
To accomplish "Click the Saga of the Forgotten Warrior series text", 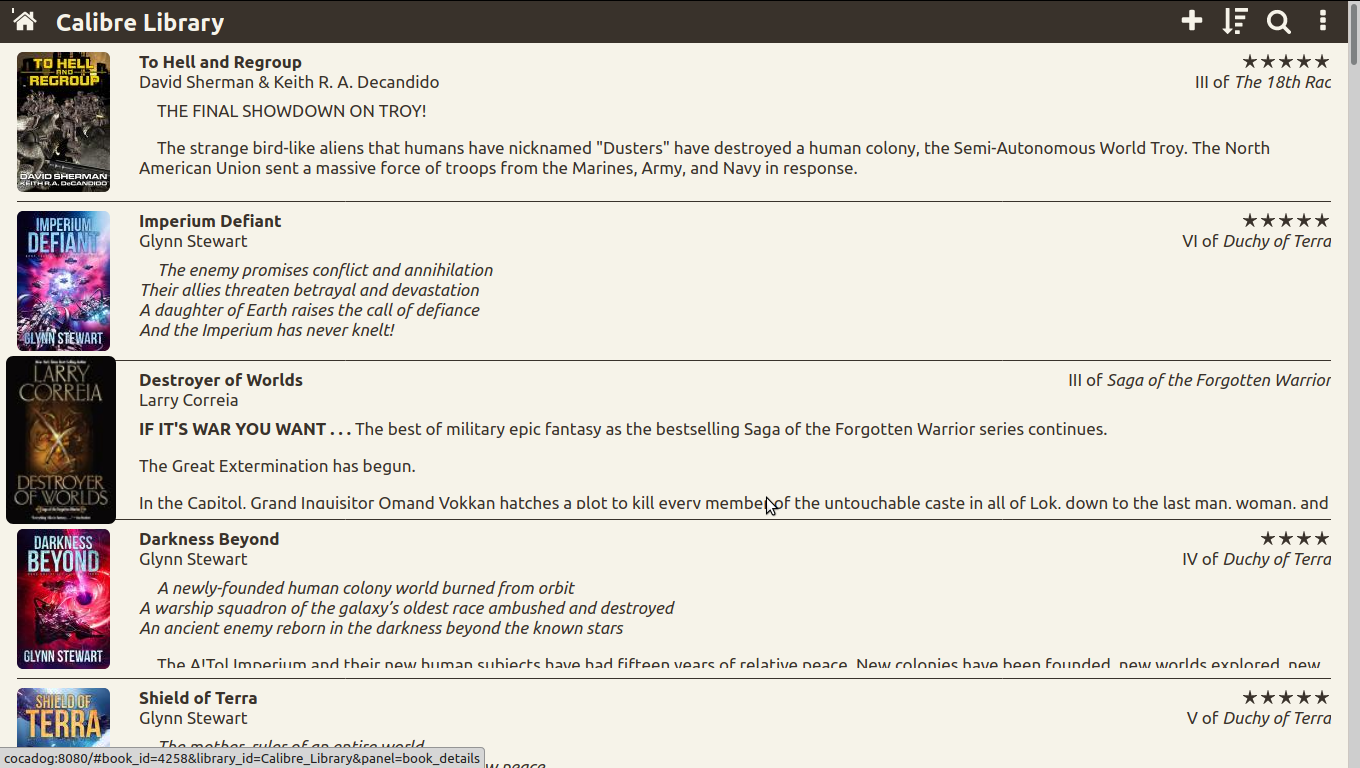I will coord(1218,380).
